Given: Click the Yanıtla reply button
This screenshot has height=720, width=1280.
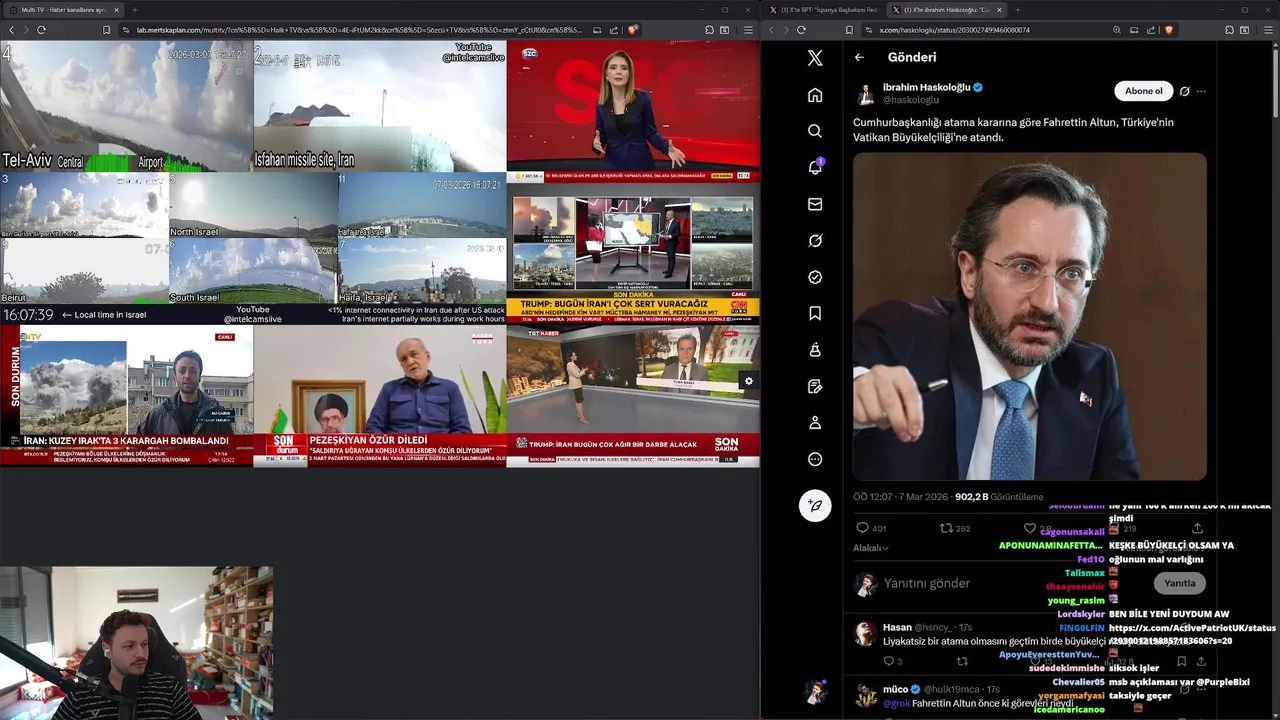Looking at the screenshot, I should coord(1179,583).
